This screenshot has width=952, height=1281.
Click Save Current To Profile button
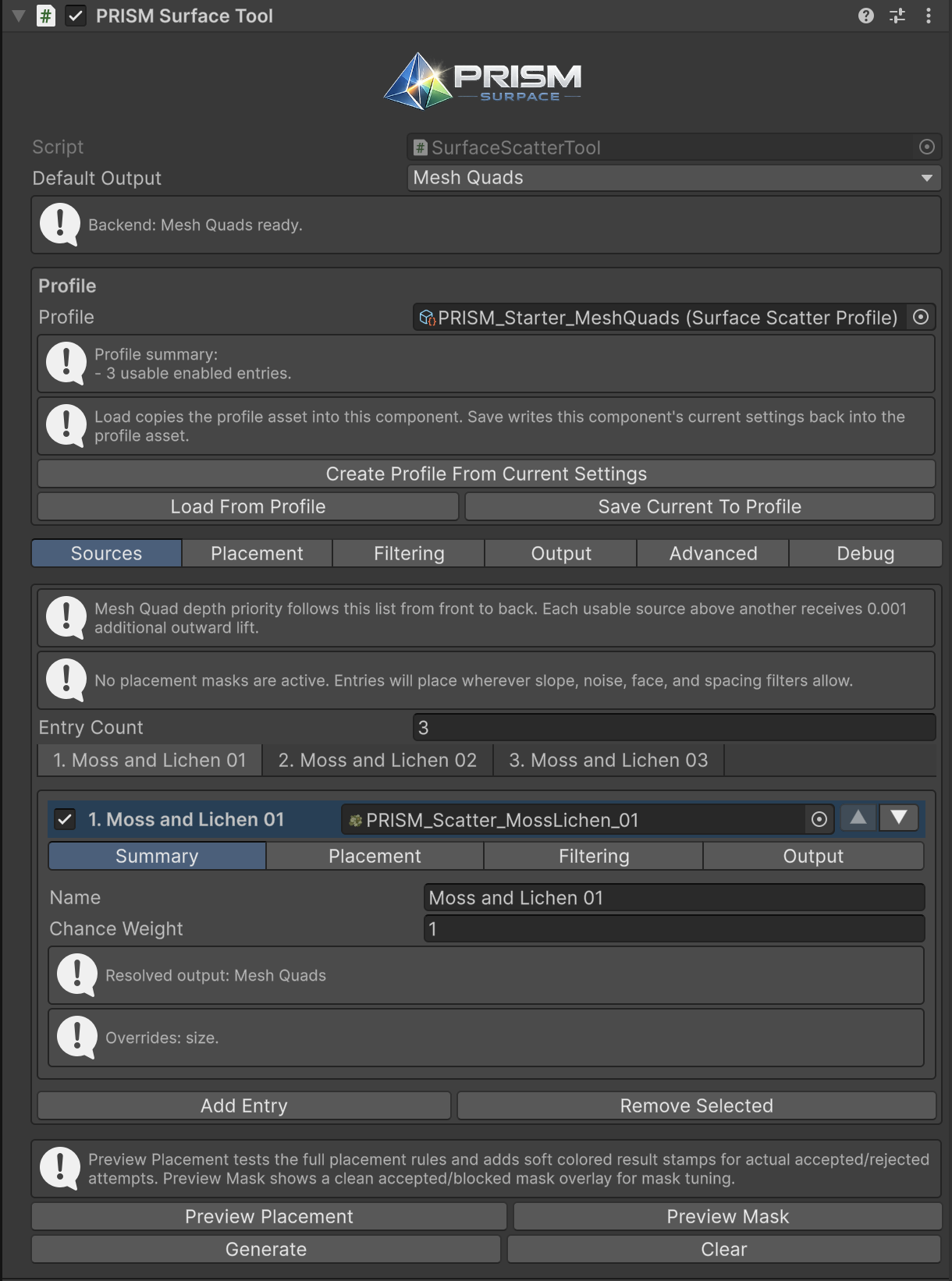click(x=700, y=506)
